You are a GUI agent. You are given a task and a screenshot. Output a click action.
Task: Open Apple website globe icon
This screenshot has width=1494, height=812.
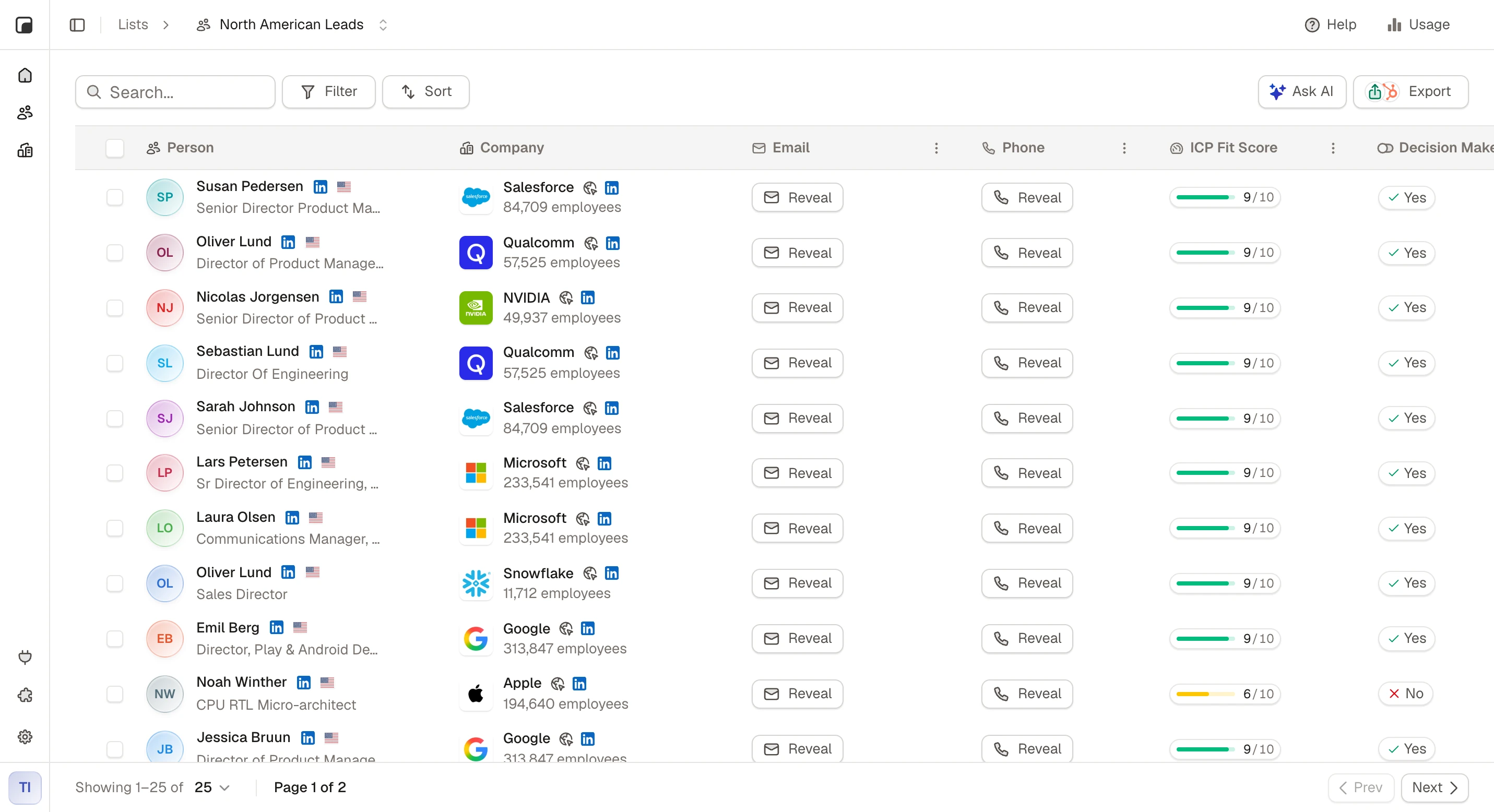(558, 684)
